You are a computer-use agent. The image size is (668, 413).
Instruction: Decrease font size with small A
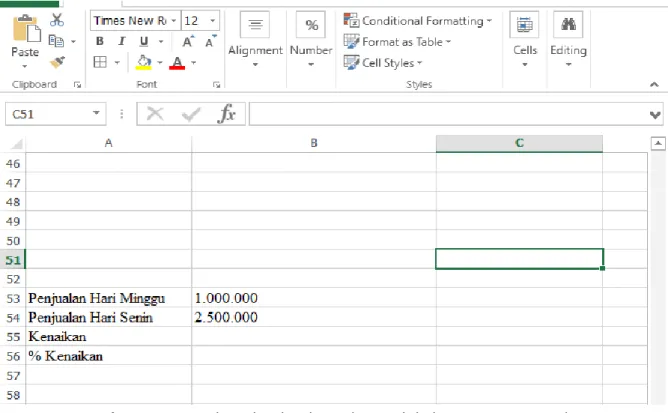[x=210, y=41]
